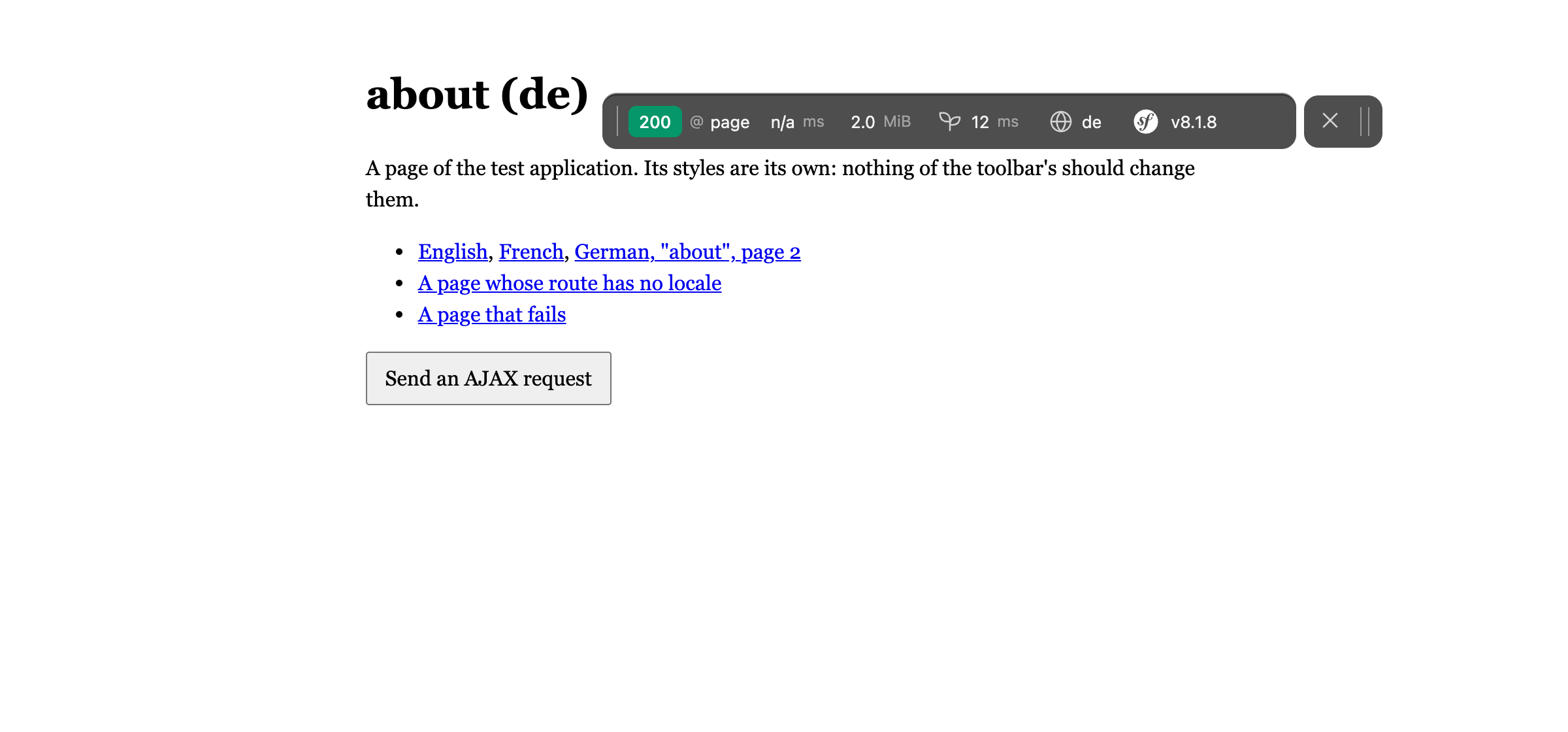Close the debug toolbar with X
Image resolution: width=1568 pixels, height=732 pixels.
[x=1330, y=120]
